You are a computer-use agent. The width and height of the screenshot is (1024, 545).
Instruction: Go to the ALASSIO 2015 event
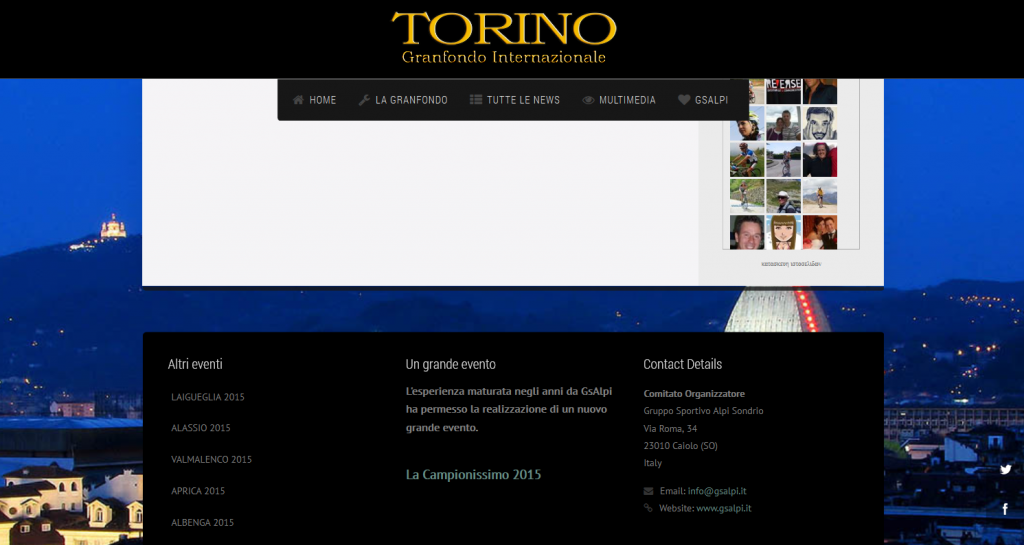(201, 428)
